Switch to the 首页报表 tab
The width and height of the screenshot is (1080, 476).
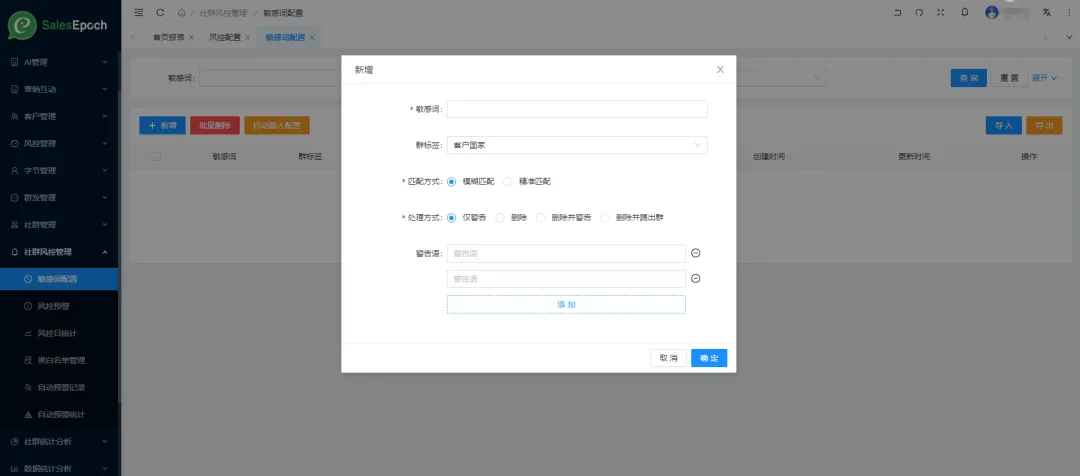point(168,37)
